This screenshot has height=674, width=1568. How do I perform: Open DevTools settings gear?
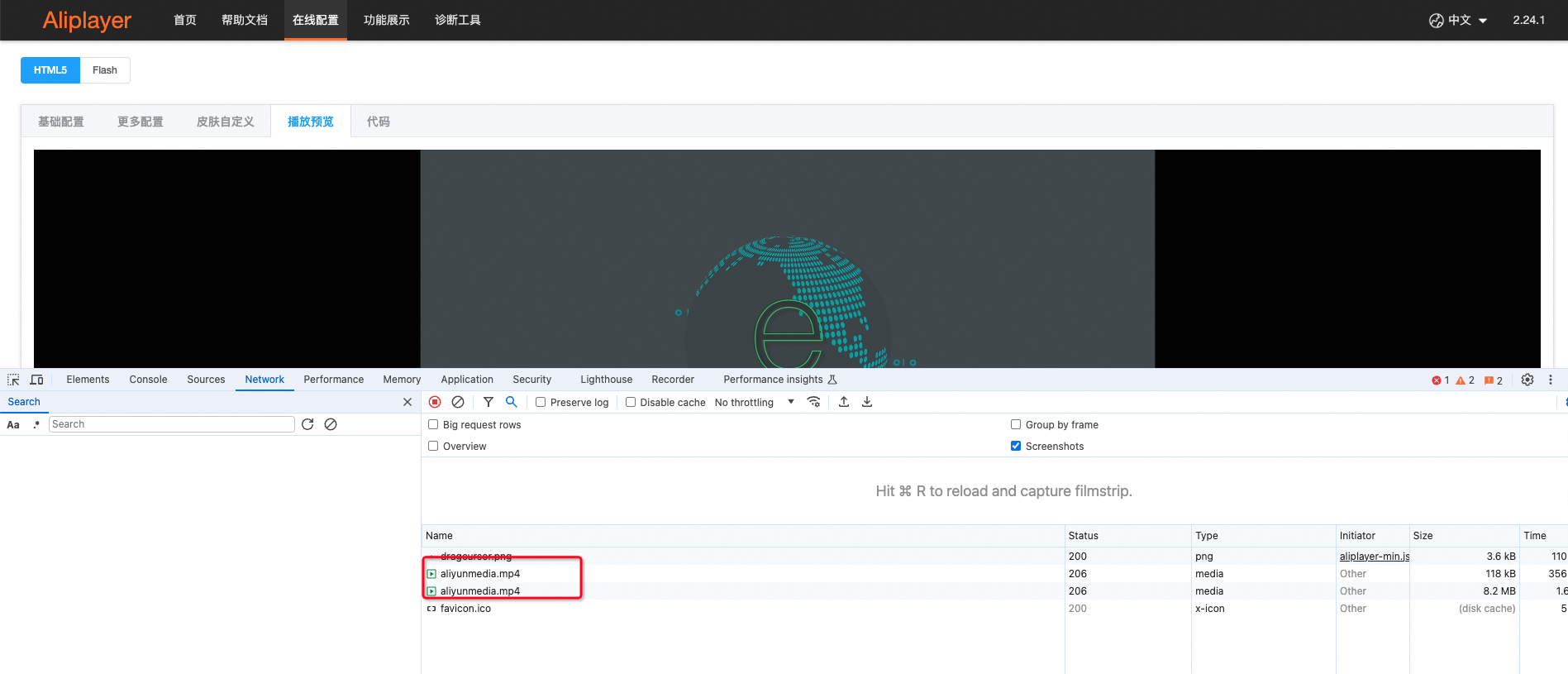pos(1527,380)
